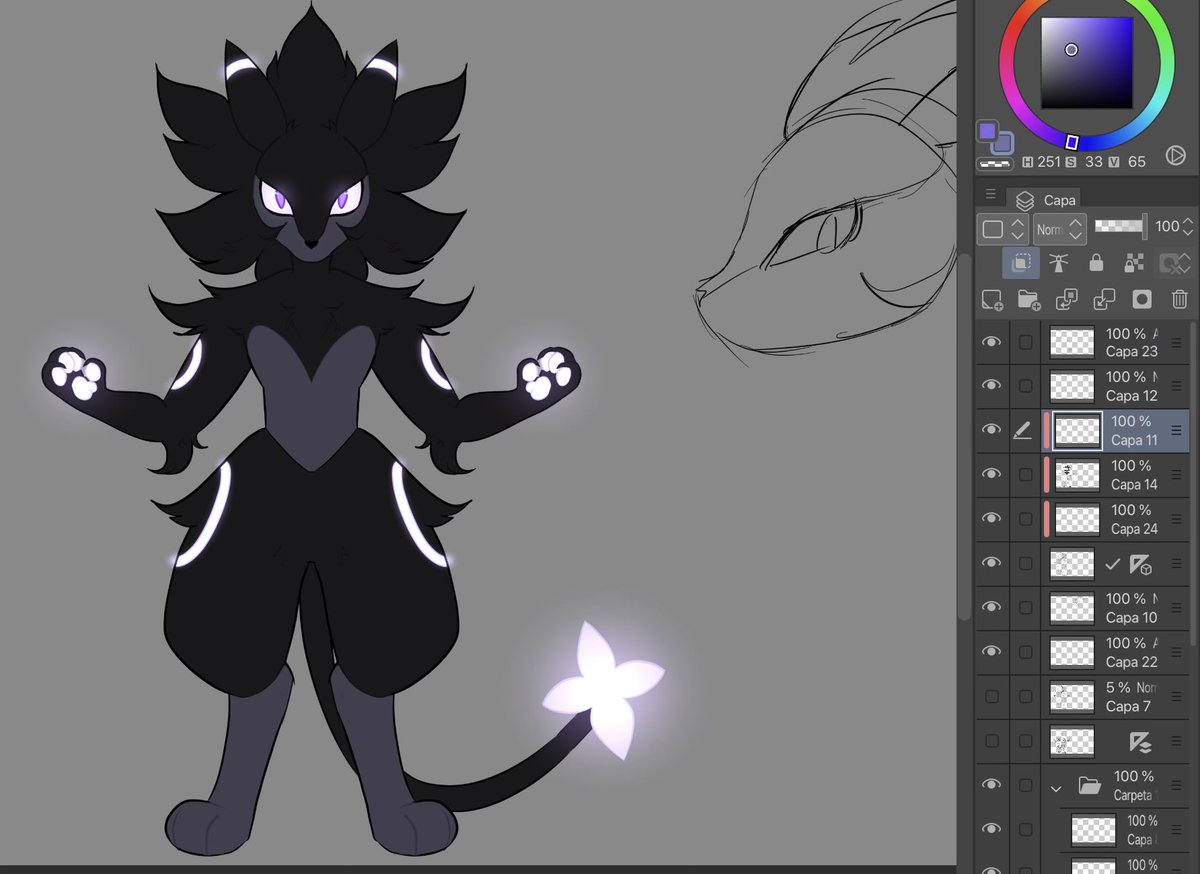1200x874 pixels.
Task: Click merge with layer below icon
Action: click(1104, 299)
